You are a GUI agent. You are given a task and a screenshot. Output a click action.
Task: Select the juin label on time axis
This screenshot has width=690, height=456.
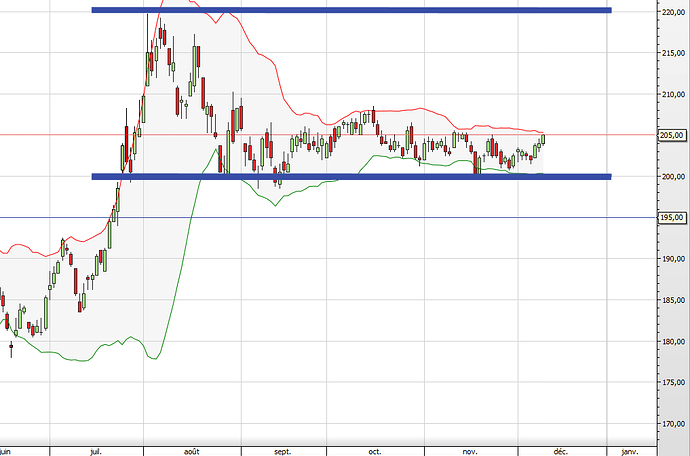[x=7, y=451]
